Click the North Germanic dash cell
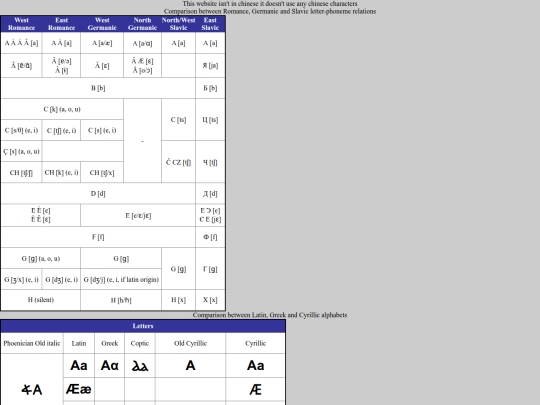 pyautogui.click(x=142, y=141)
